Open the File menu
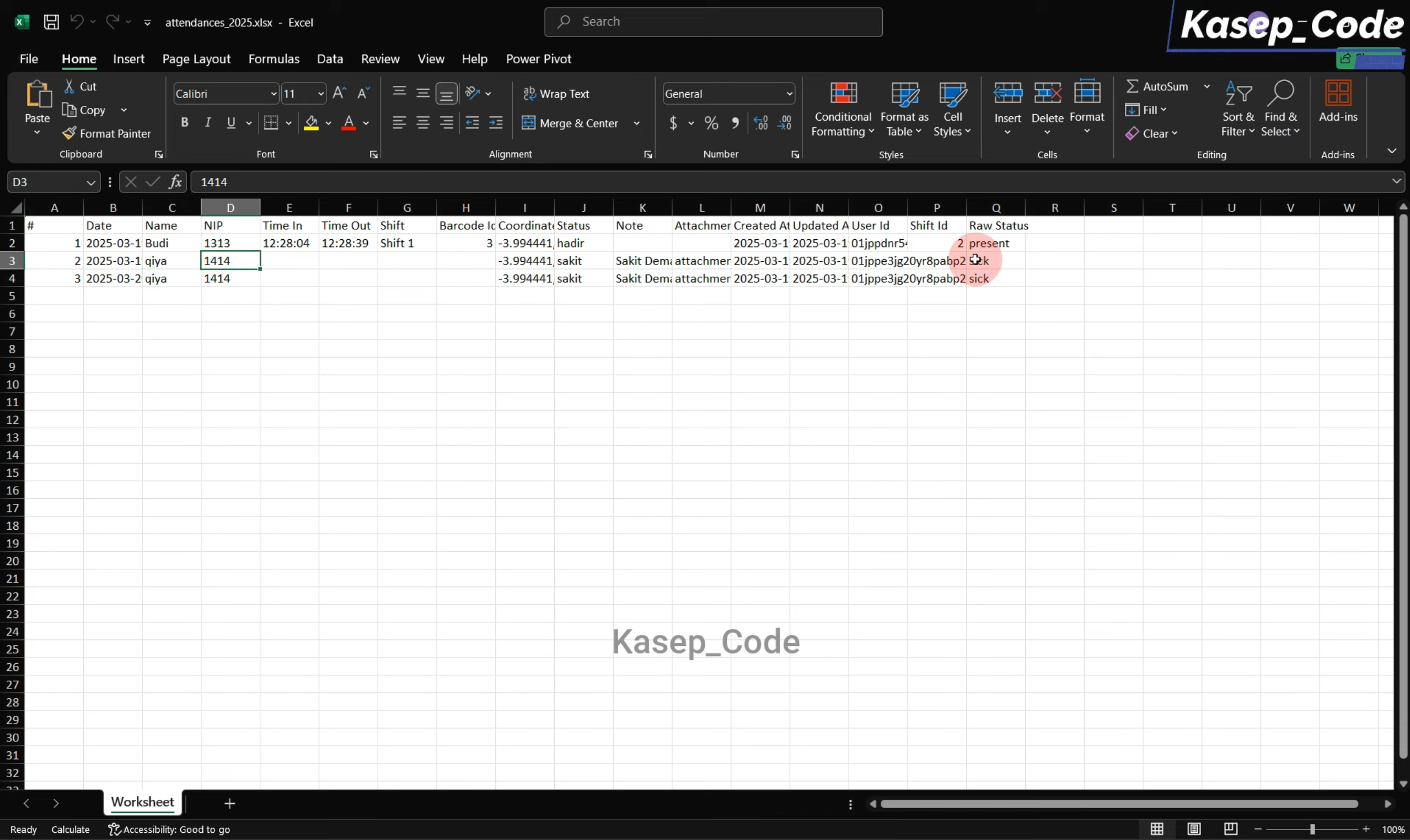 click(28, 59)
